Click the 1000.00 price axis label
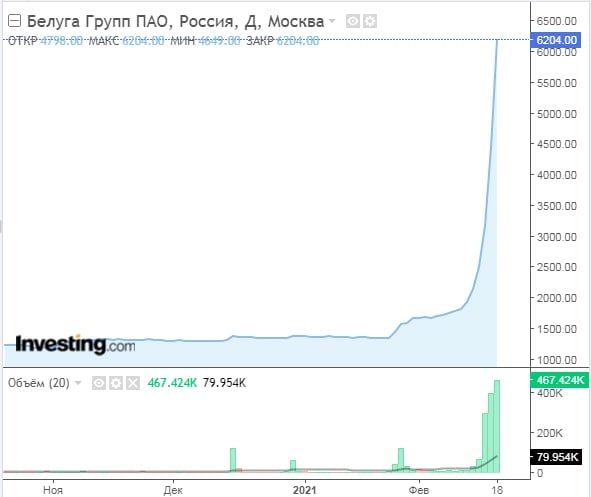591x497 pixels. [557, 360]
